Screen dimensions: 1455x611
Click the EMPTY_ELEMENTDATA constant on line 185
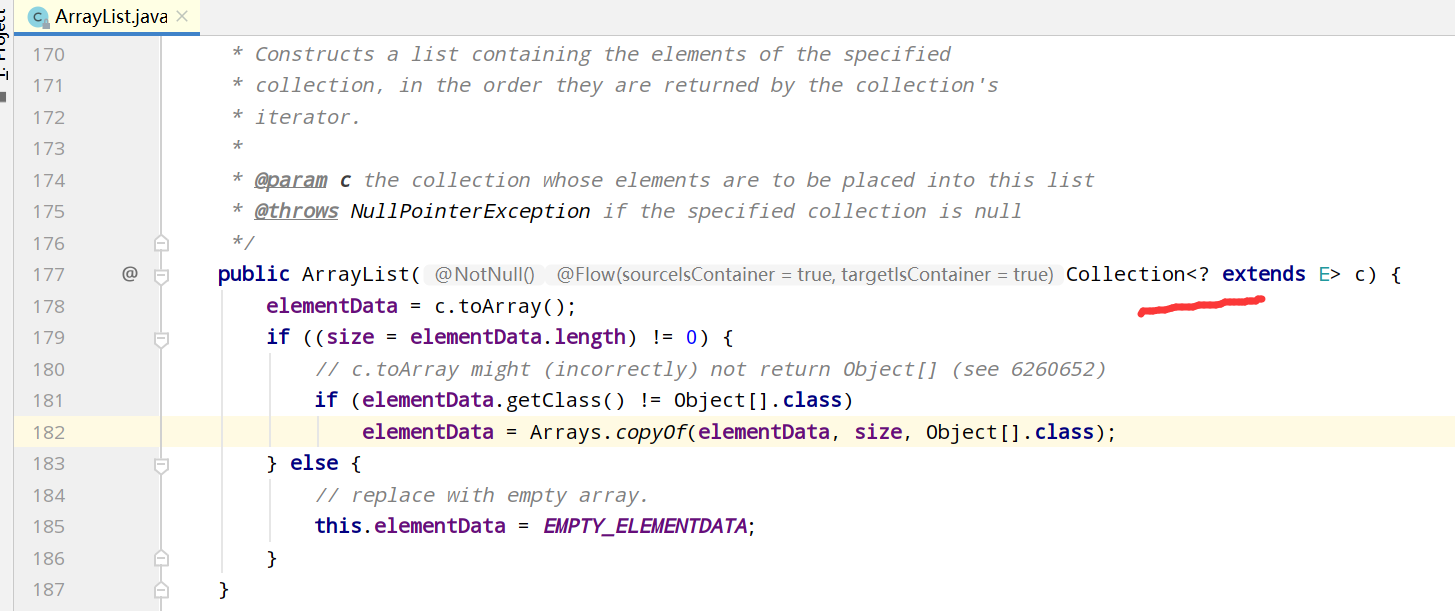[x=645, y=526]
